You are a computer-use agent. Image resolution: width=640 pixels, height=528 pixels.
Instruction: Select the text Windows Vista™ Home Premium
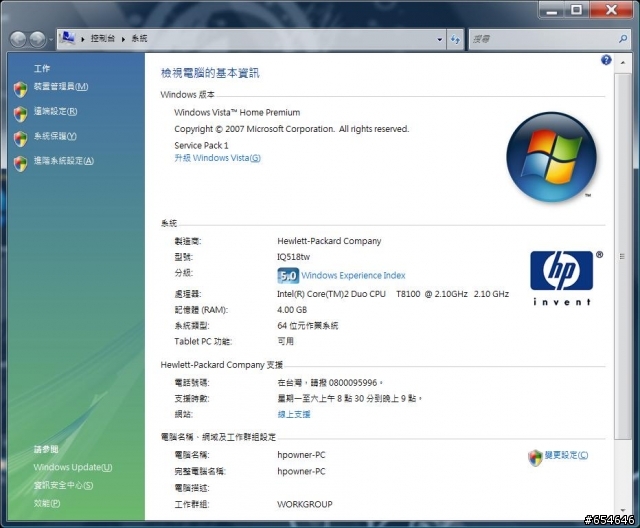click(237, 113)
